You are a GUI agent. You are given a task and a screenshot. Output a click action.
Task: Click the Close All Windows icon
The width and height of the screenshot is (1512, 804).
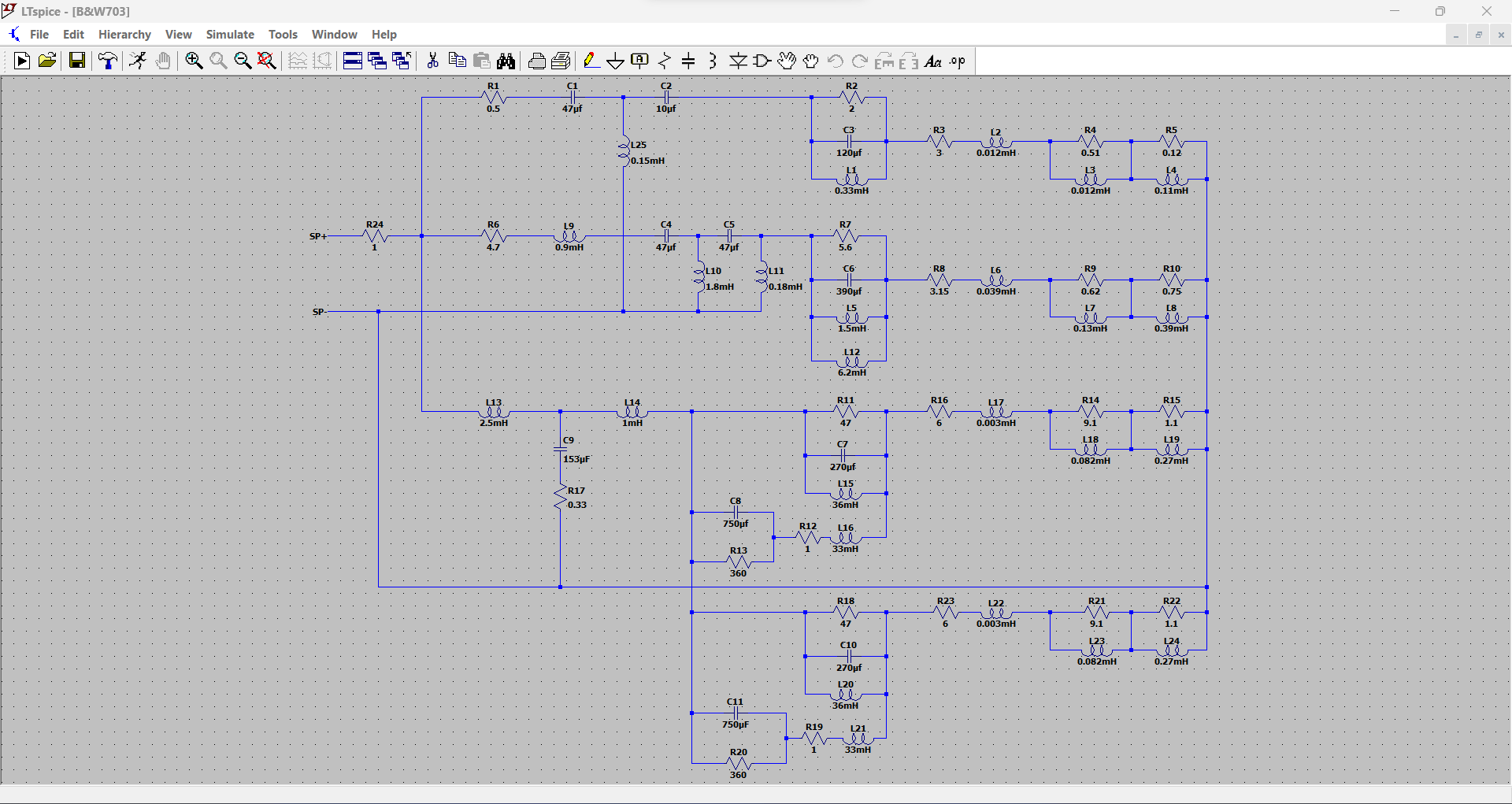402,61
